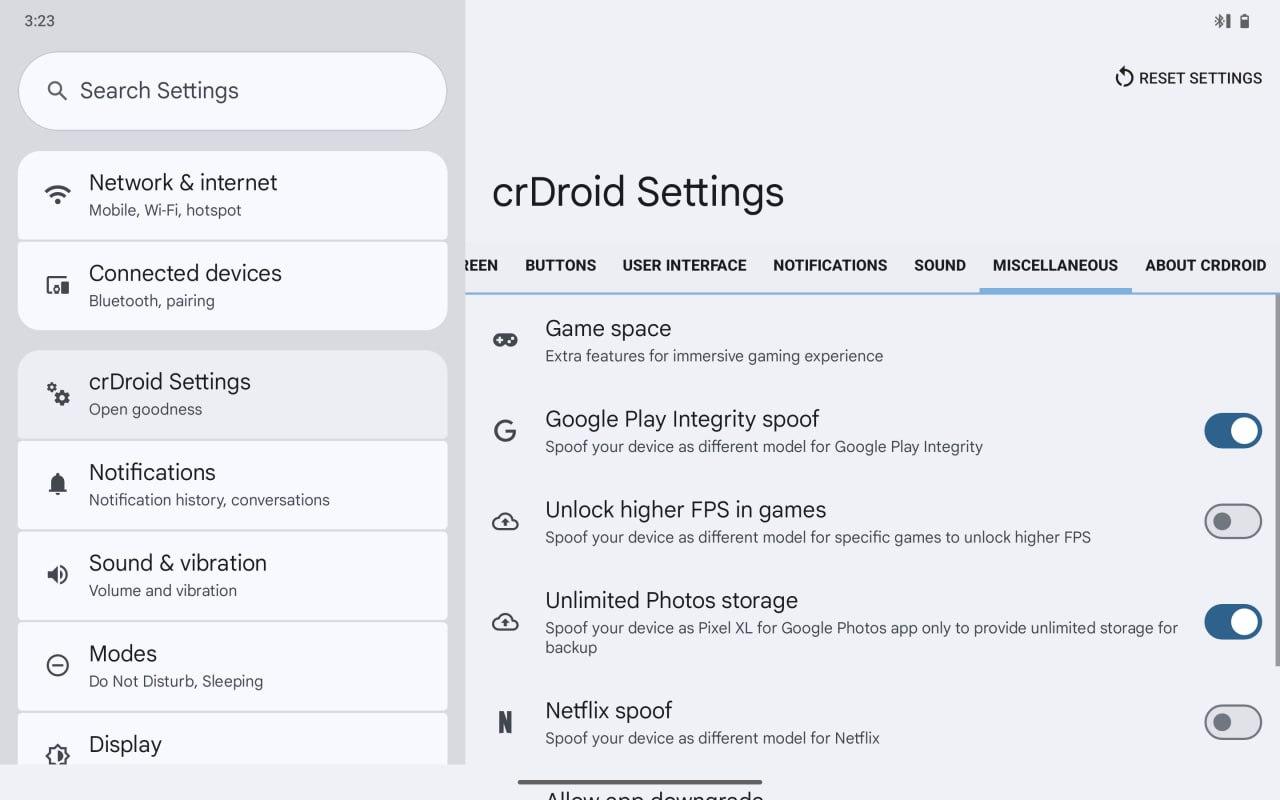1280x800 pixels.
Task: Select the Miscellaneous tab
Action: (x=1055, y=265)
